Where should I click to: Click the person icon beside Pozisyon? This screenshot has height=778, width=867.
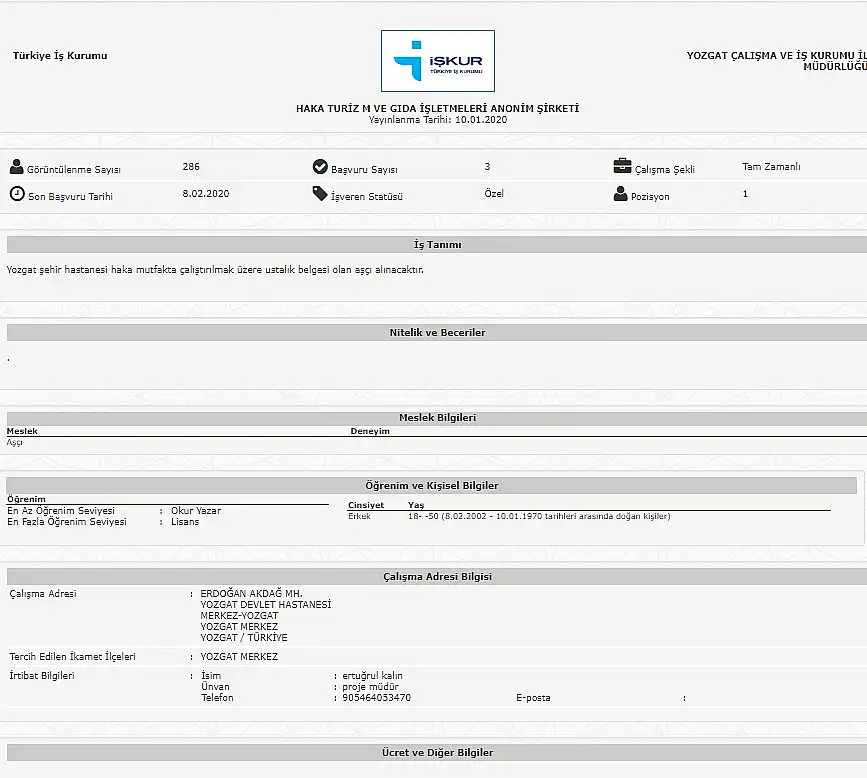(x=620, y=194)
